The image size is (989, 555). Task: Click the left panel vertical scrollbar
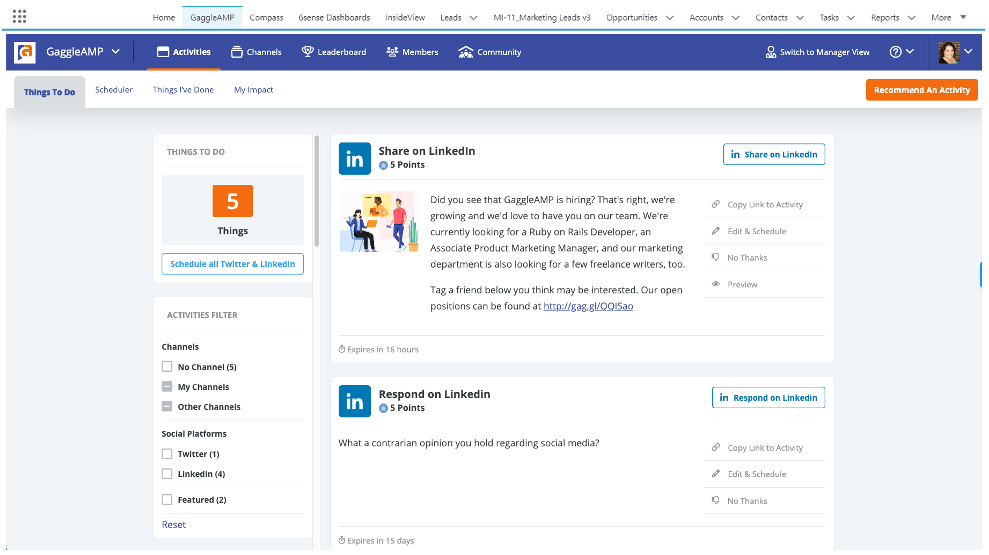click(x=317, y=191)
